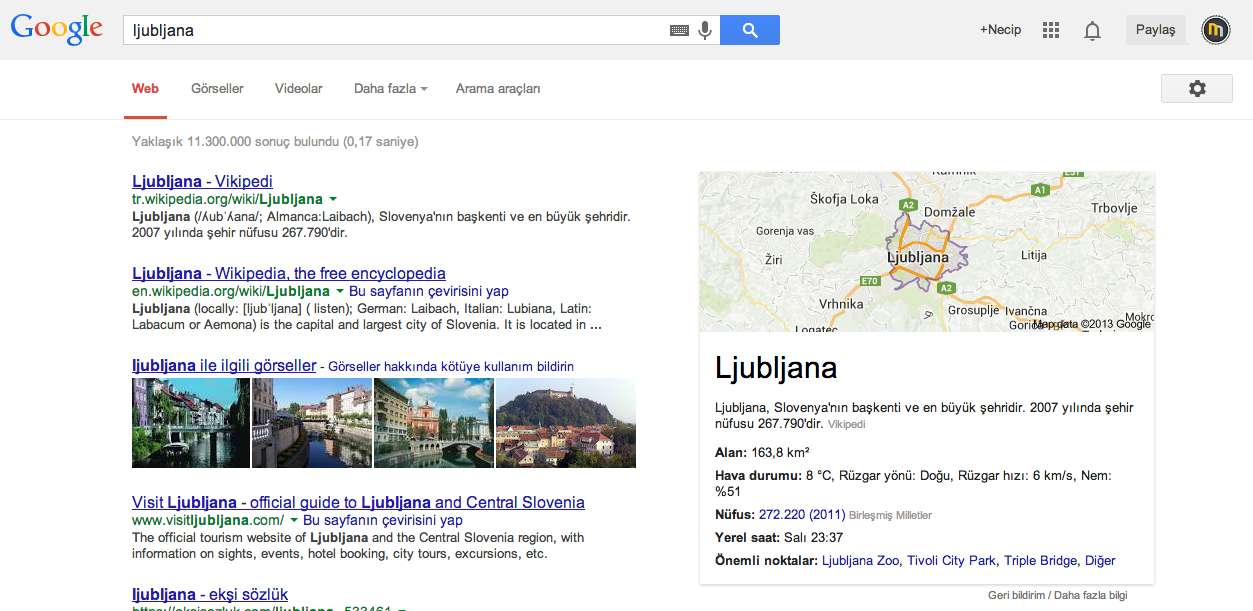Click the Nüfus label link
This screenshot has height=611, width=1253.
pyautogui.click(x=735, y=515)
